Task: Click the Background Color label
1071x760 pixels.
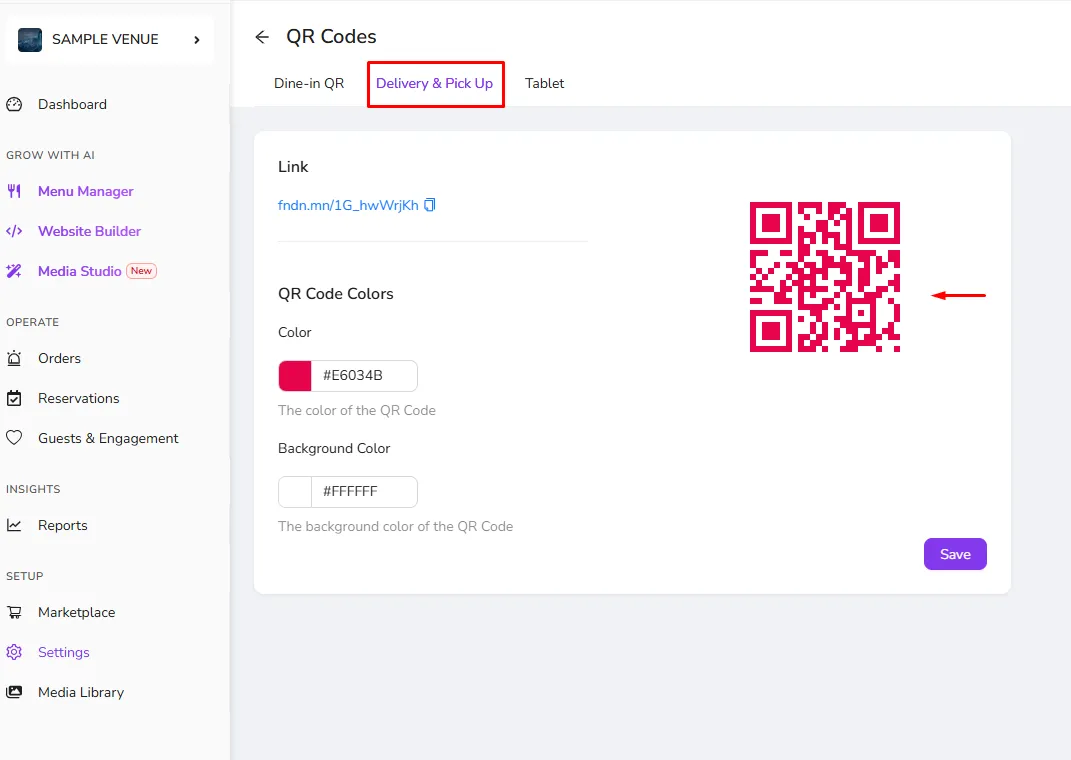Action: [334, 449]
